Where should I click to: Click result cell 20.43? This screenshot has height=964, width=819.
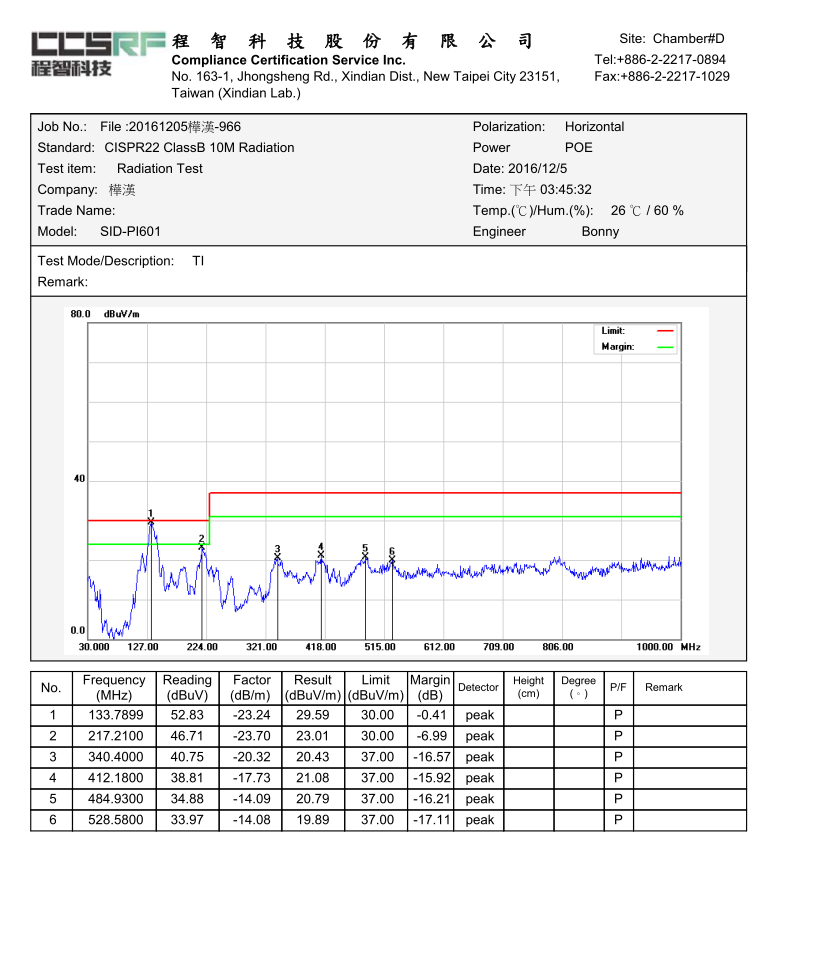pos(312,757)
